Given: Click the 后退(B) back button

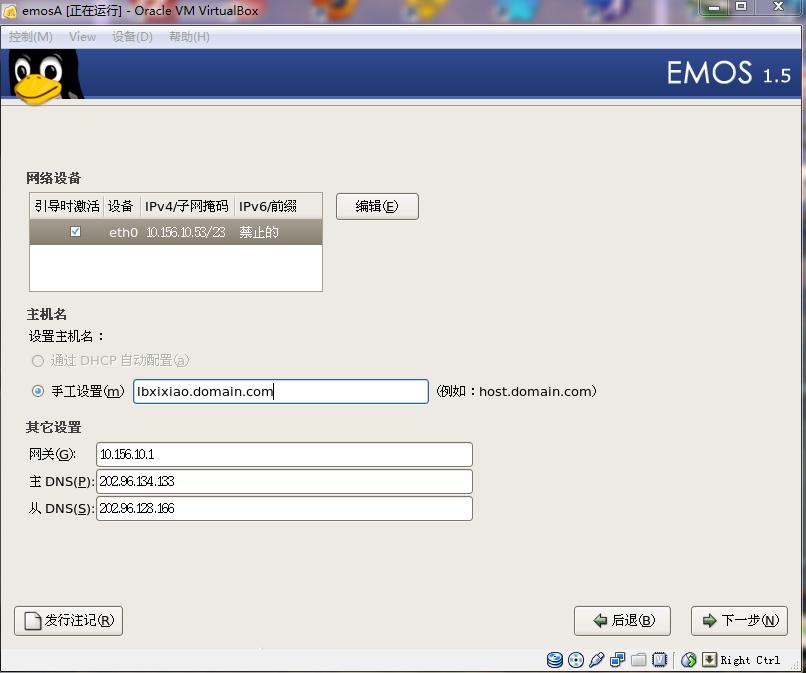Looking at the screenshot, I should (622, 620).
